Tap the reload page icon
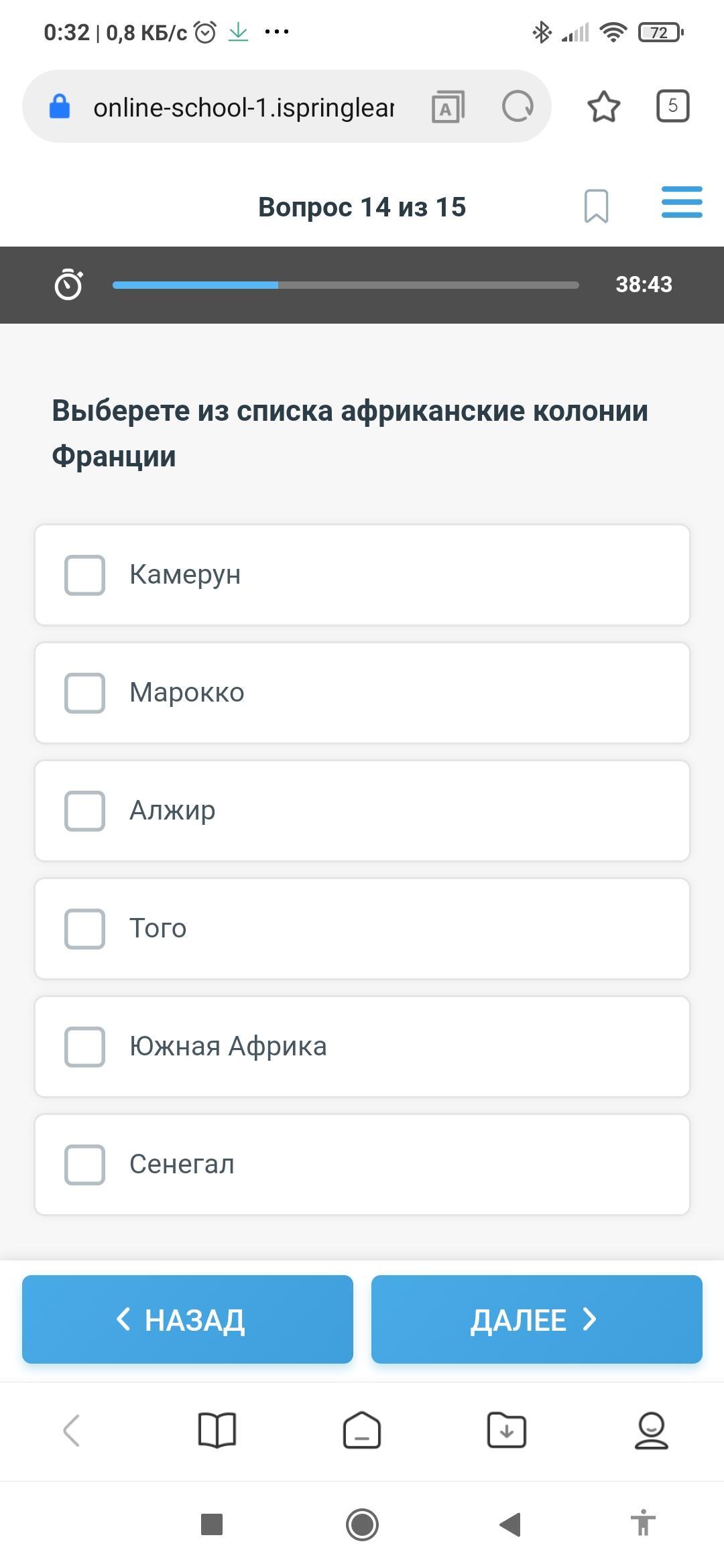The image size is (724, 1568). (x=518, y=107)
